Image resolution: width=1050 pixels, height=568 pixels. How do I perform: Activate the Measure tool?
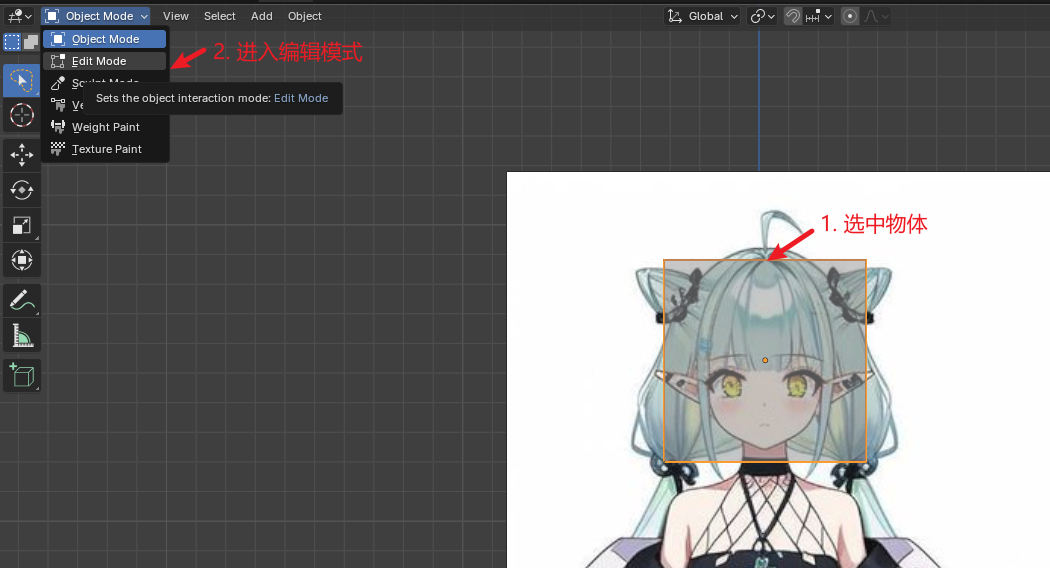pyautogui.click(x=21, y=335)
